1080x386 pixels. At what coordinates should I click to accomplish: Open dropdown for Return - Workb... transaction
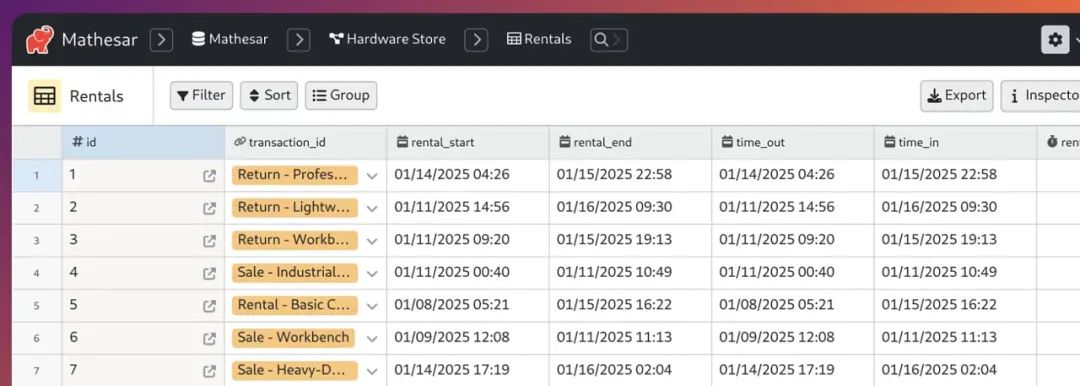pyautogui.click(x=372, y=241)
